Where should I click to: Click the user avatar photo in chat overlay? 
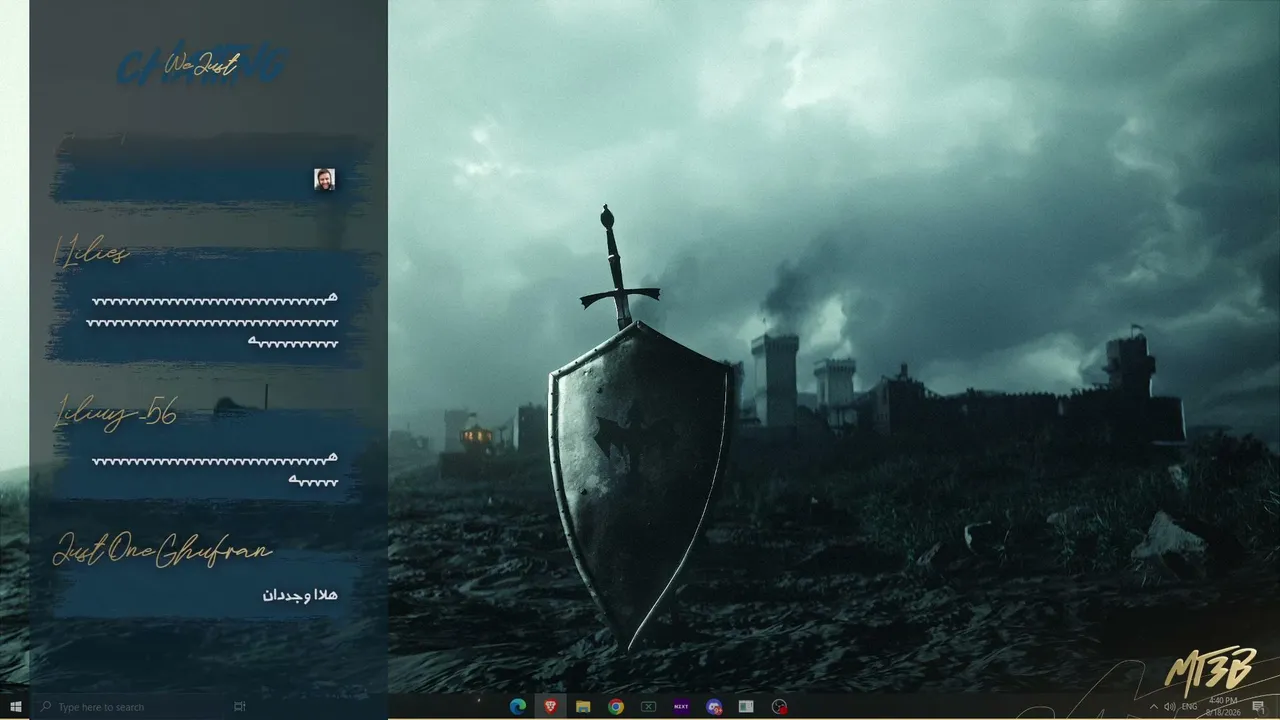(x=324, y=179)
